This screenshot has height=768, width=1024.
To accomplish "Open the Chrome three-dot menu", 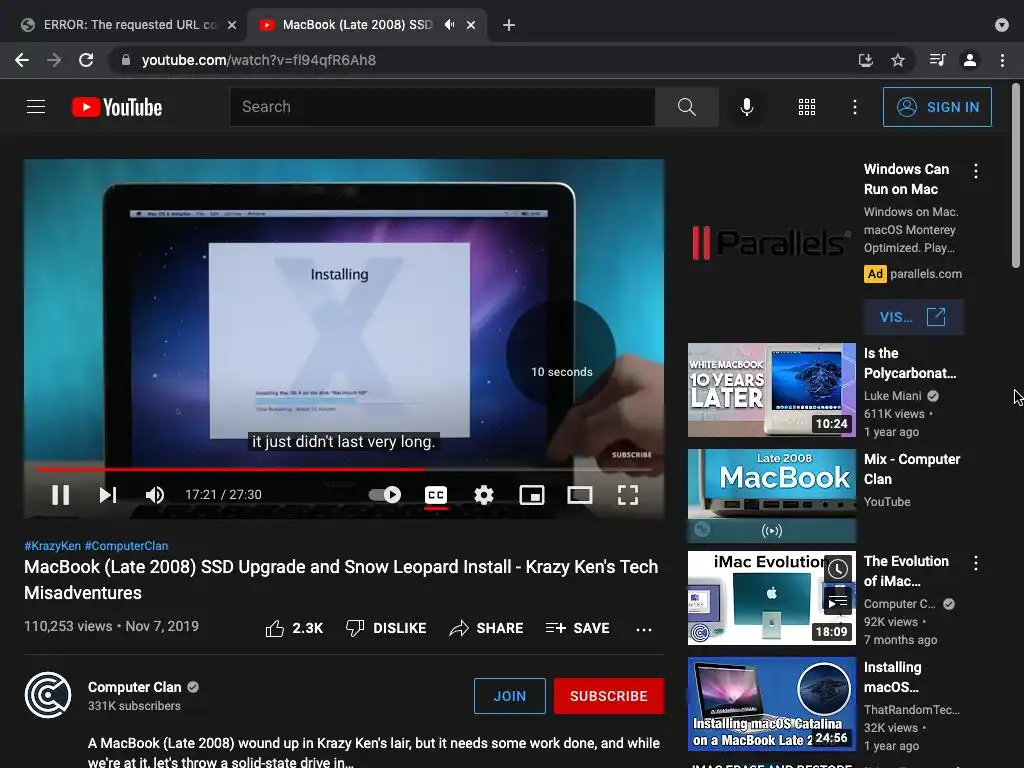I will click(x=1002, y=60).
